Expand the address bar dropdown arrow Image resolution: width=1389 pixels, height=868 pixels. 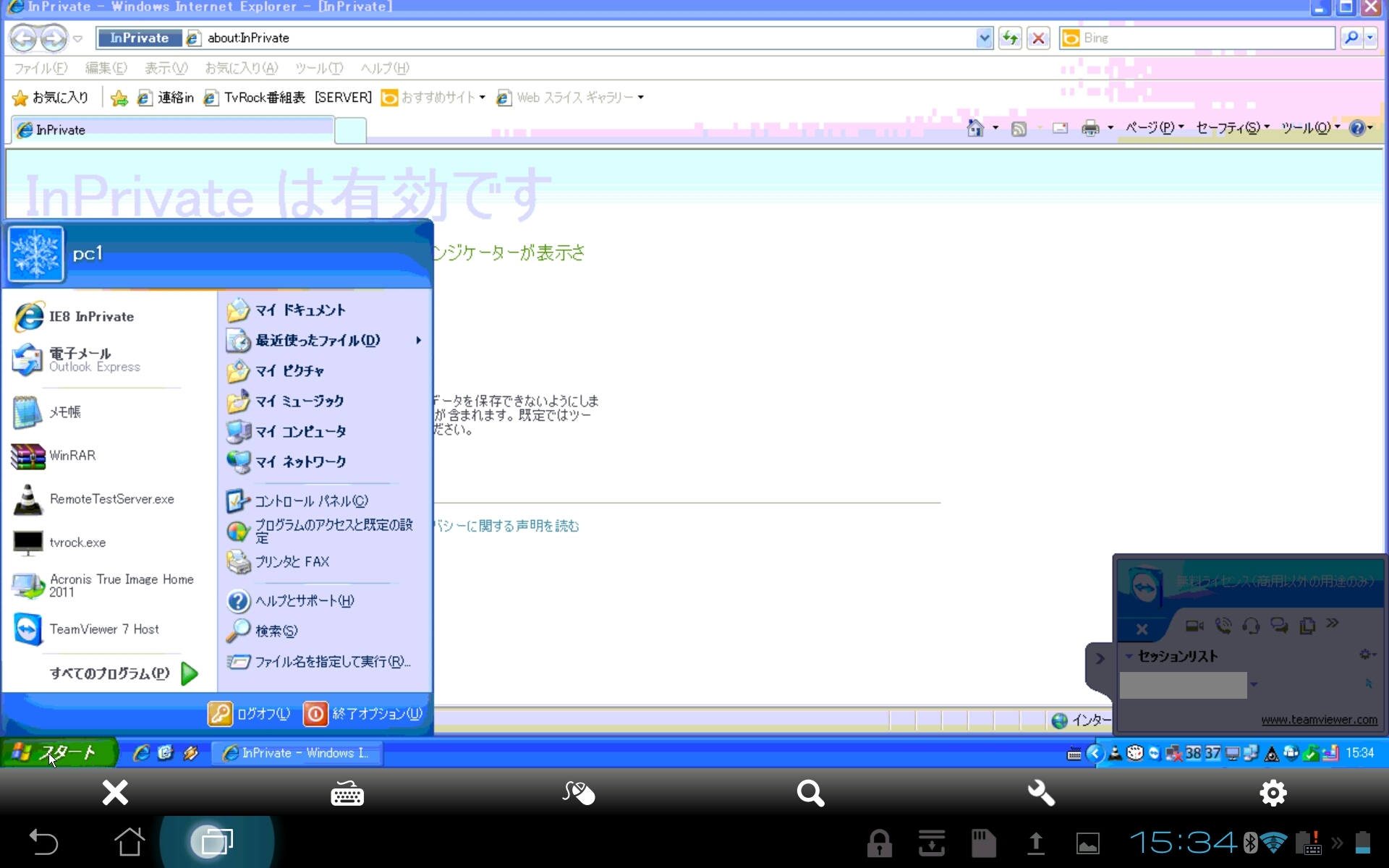984,38
